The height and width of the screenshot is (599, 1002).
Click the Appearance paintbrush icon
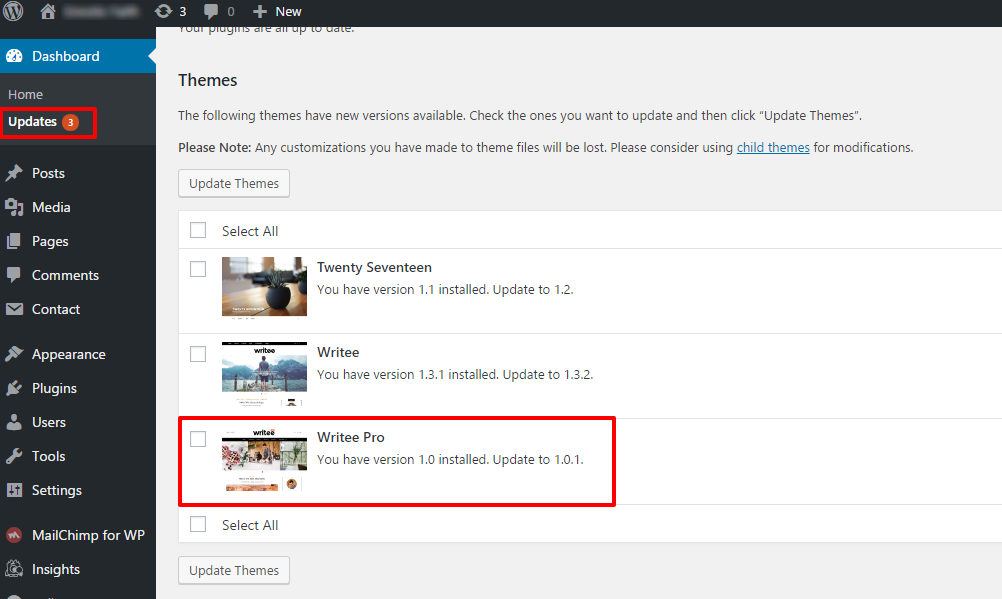tap(14, 354)
